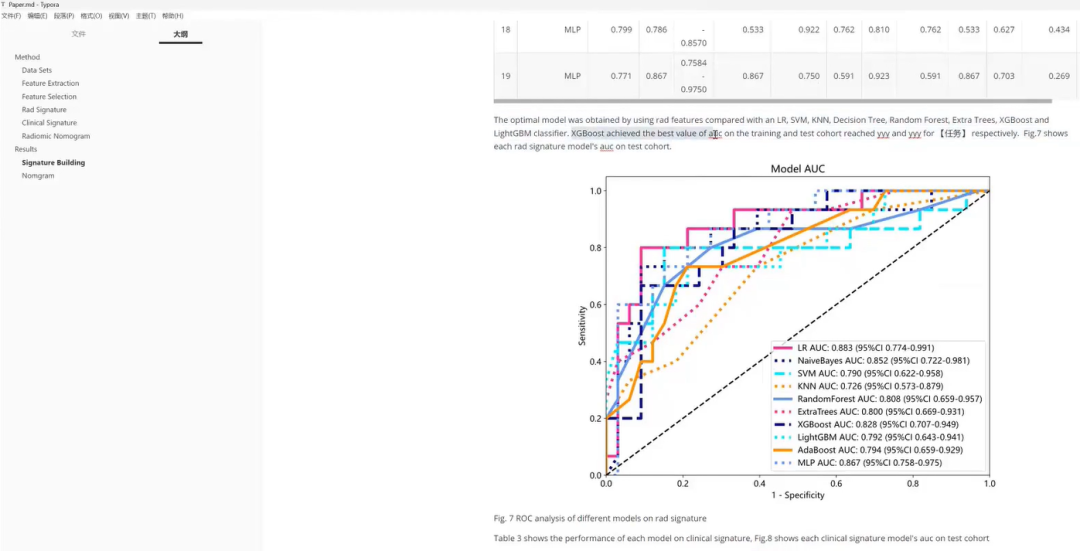This screenshot has width=1080, height=551.
Task: Switch to the 文件 sidebar tab
Action: 79,33
